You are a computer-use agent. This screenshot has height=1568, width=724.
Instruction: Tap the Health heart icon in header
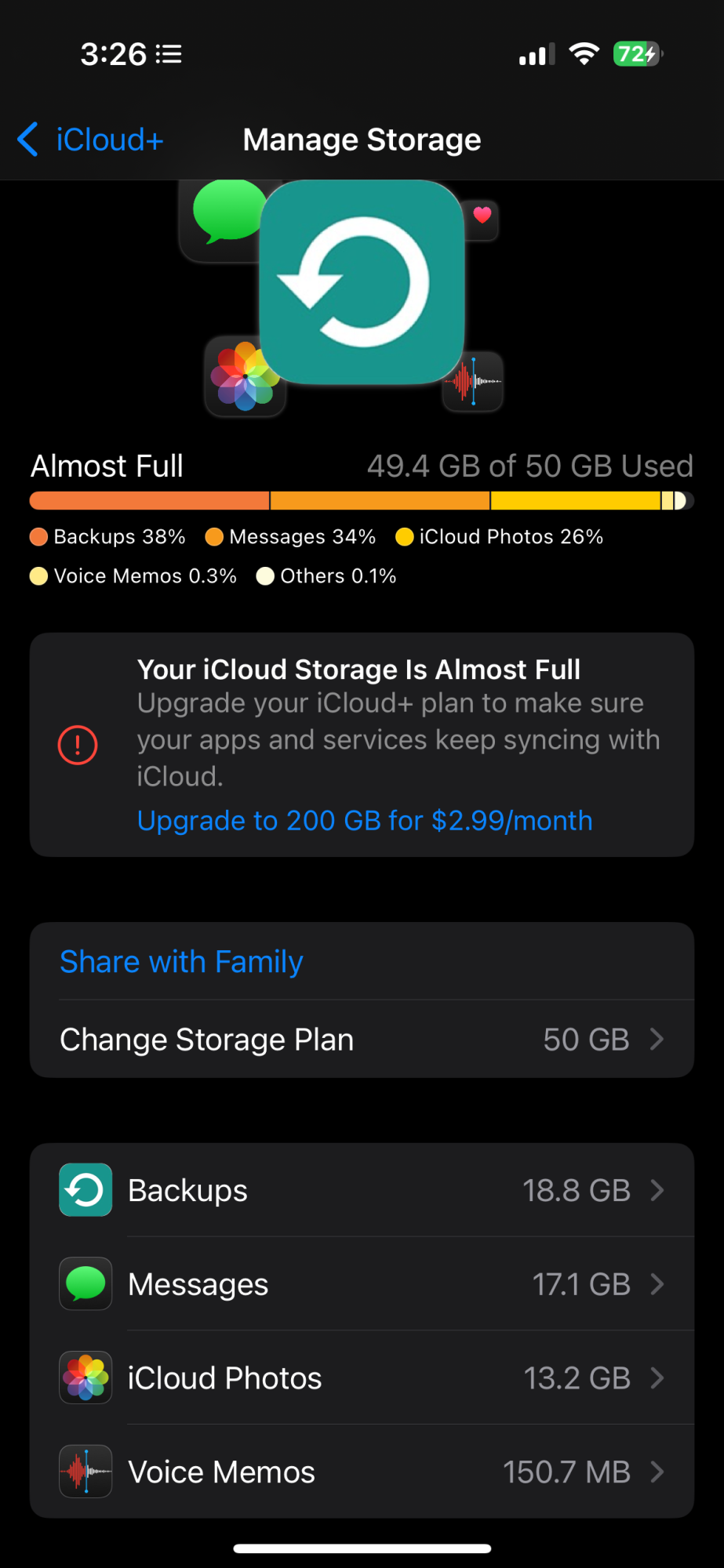point(482,215)
